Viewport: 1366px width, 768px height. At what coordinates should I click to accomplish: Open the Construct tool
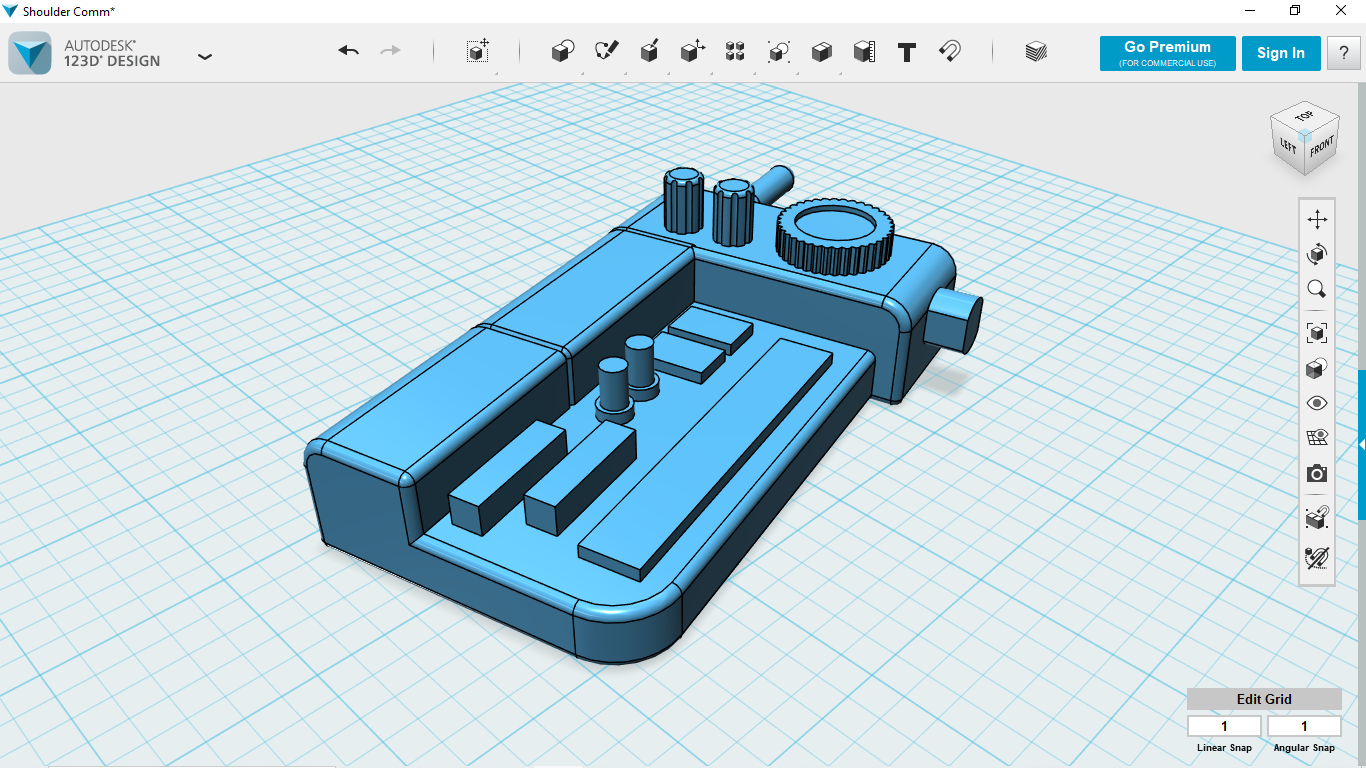[649, 52]
